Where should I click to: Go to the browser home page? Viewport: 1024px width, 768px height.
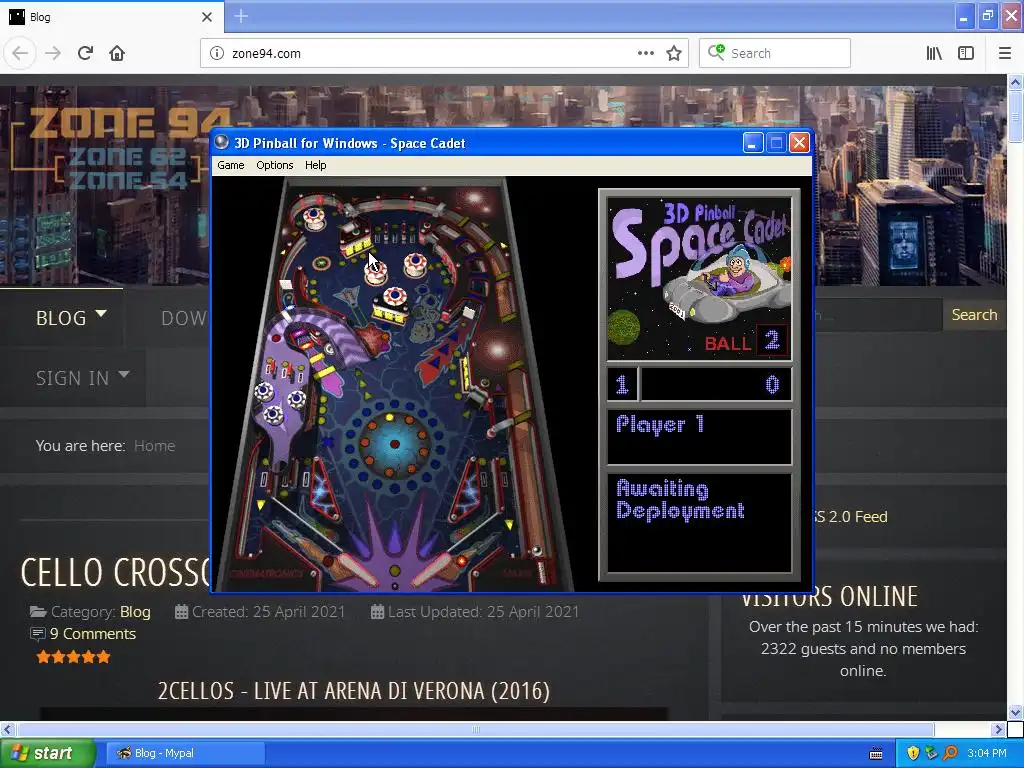(117, 53)
